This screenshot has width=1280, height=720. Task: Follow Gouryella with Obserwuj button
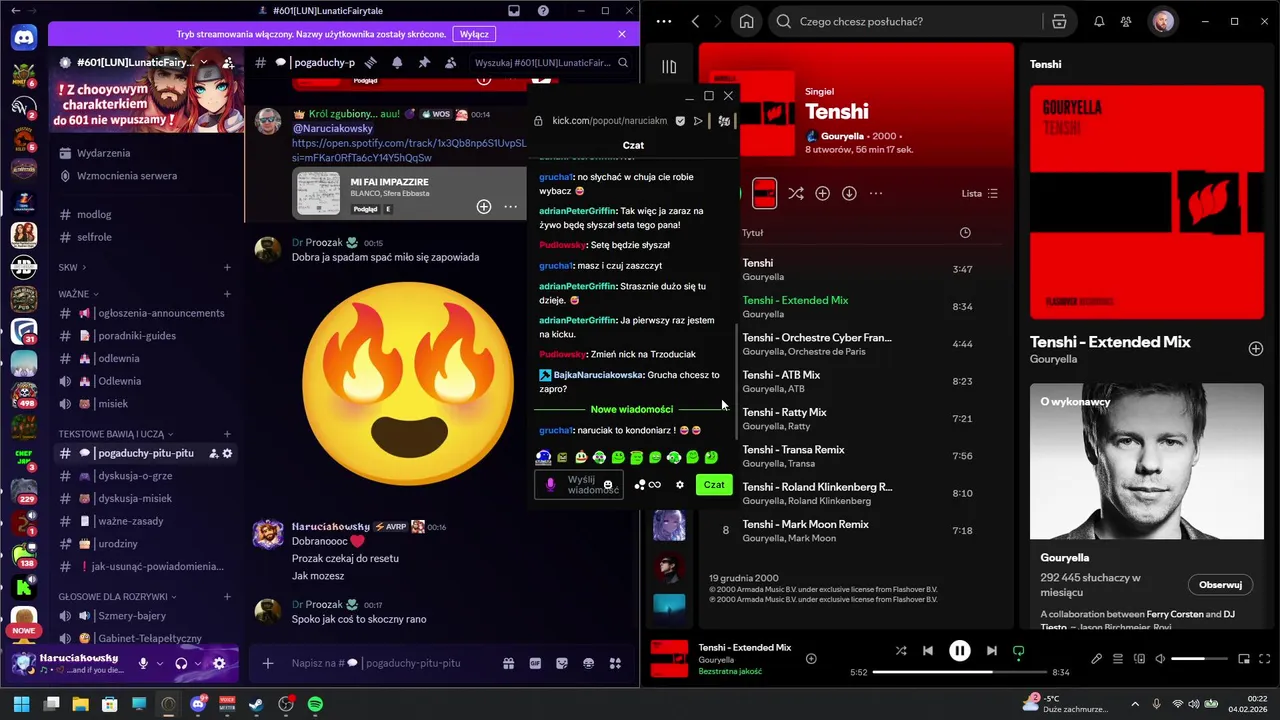pos(1220,584)
